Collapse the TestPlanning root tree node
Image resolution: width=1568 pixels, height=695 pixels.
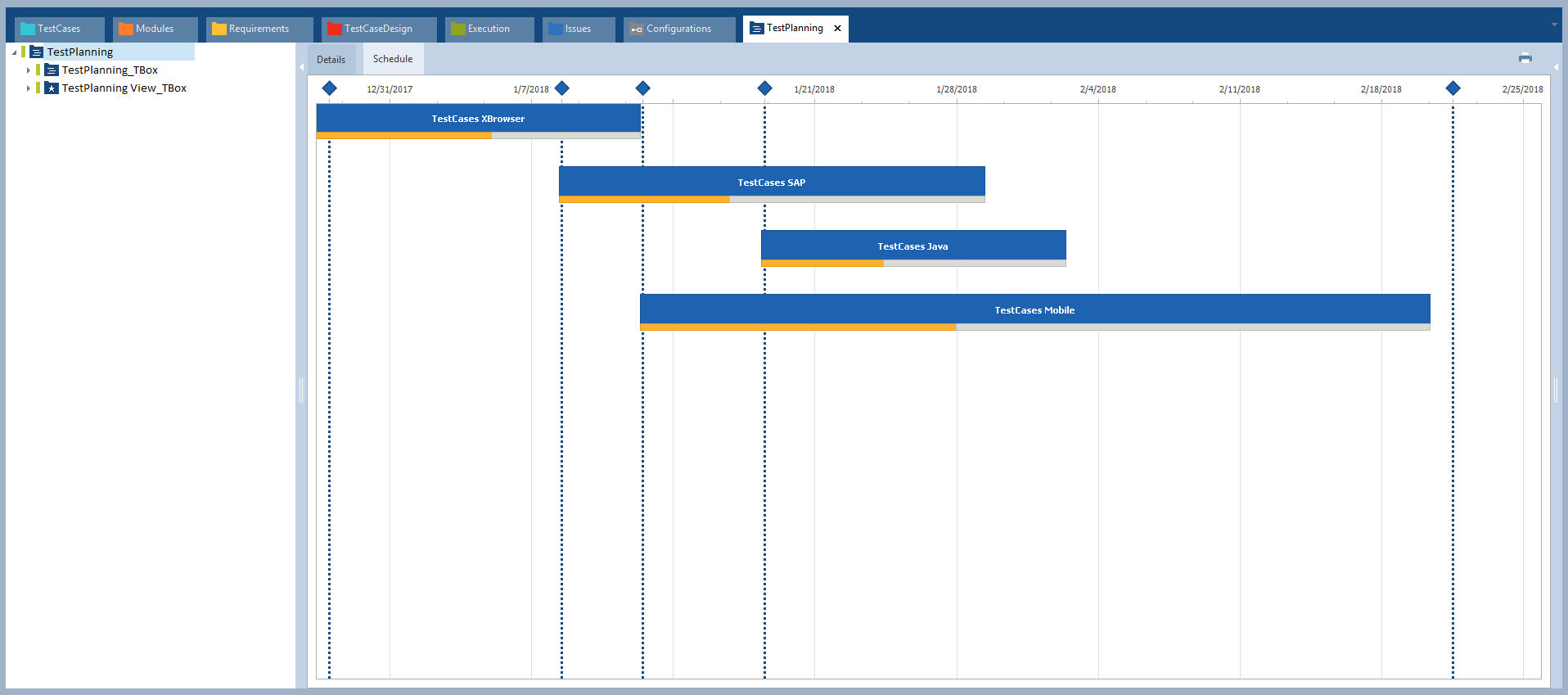pyautogui.click(x=14, y=52)
